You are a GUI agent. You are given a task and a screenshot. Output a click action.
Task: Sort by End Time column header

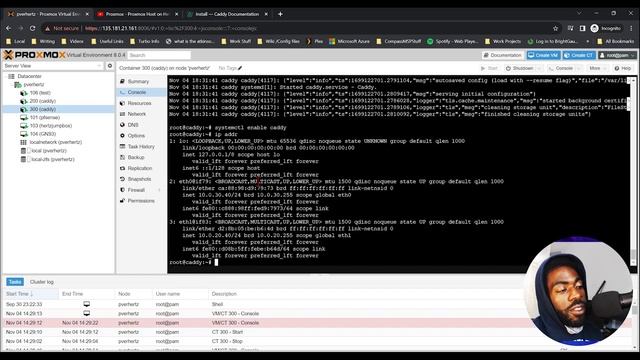pos(87,294)
